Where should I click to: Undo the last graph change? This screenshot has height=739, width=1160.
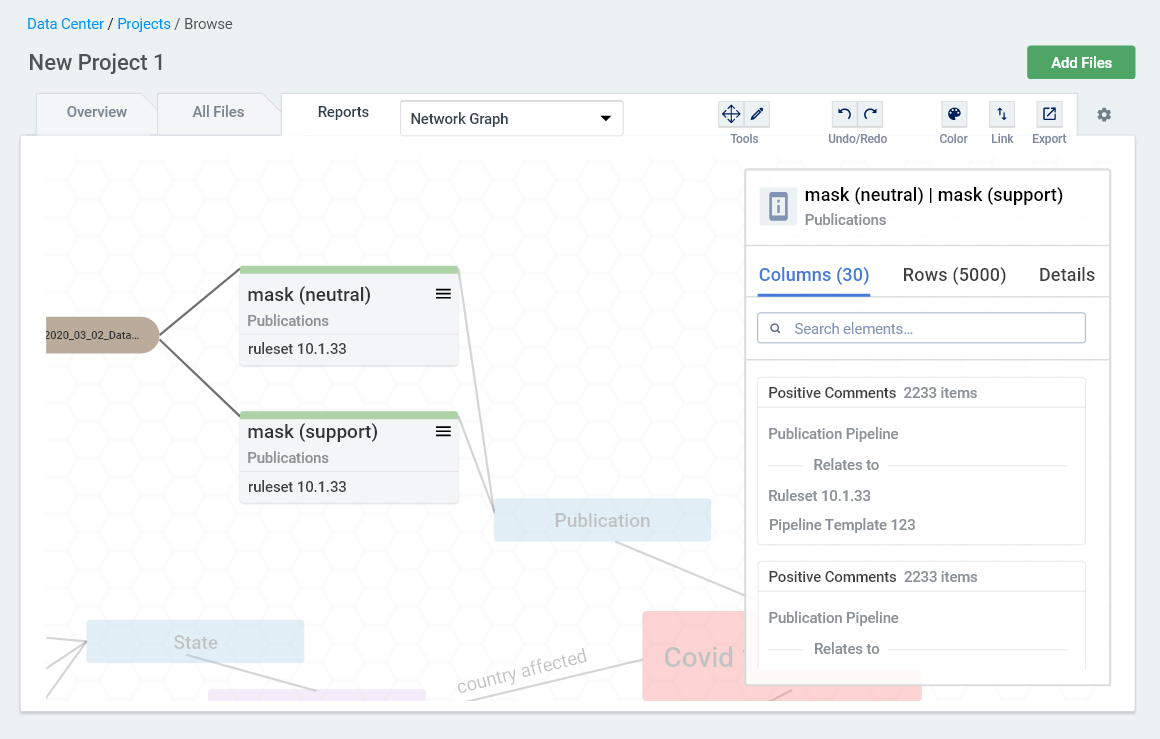click(x=843, y=113)
